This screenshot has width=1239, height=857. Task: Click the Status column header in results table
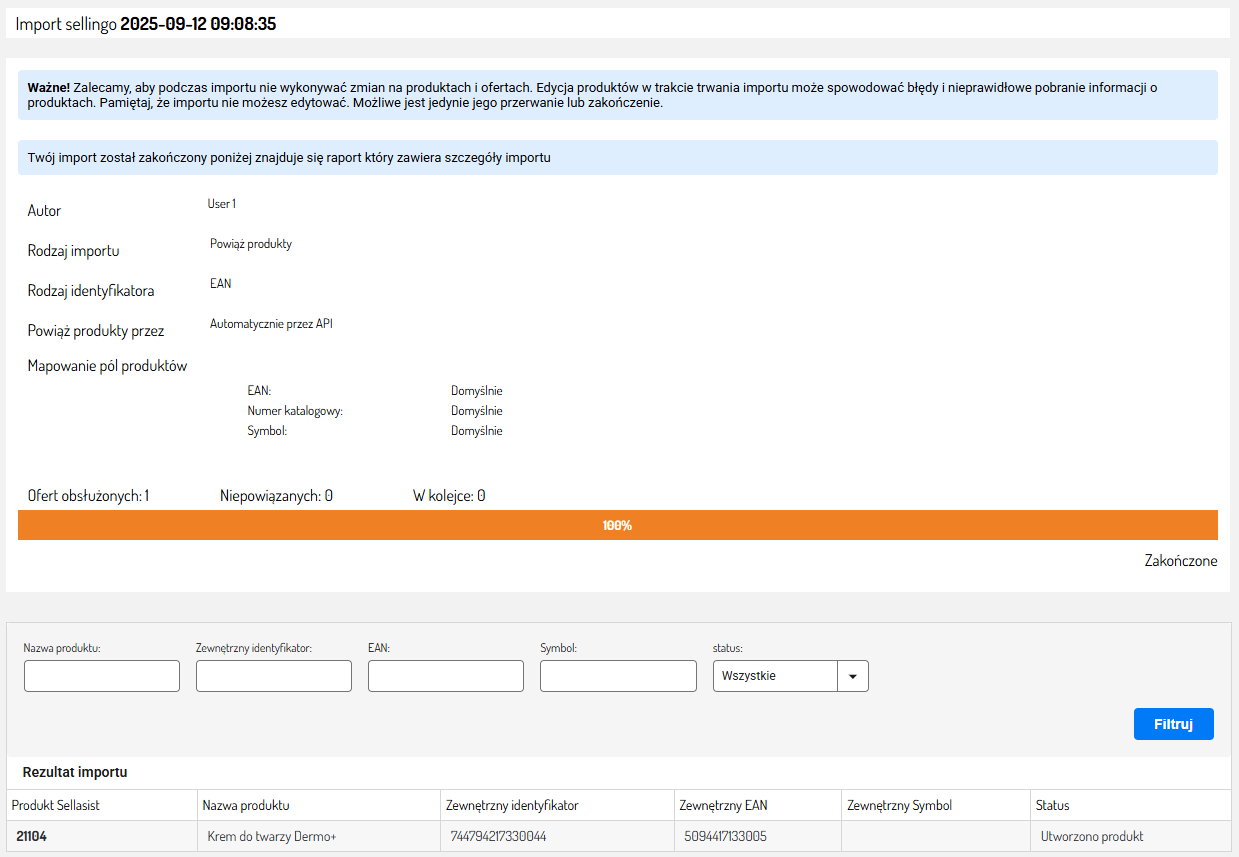(x=1052, y=805)
